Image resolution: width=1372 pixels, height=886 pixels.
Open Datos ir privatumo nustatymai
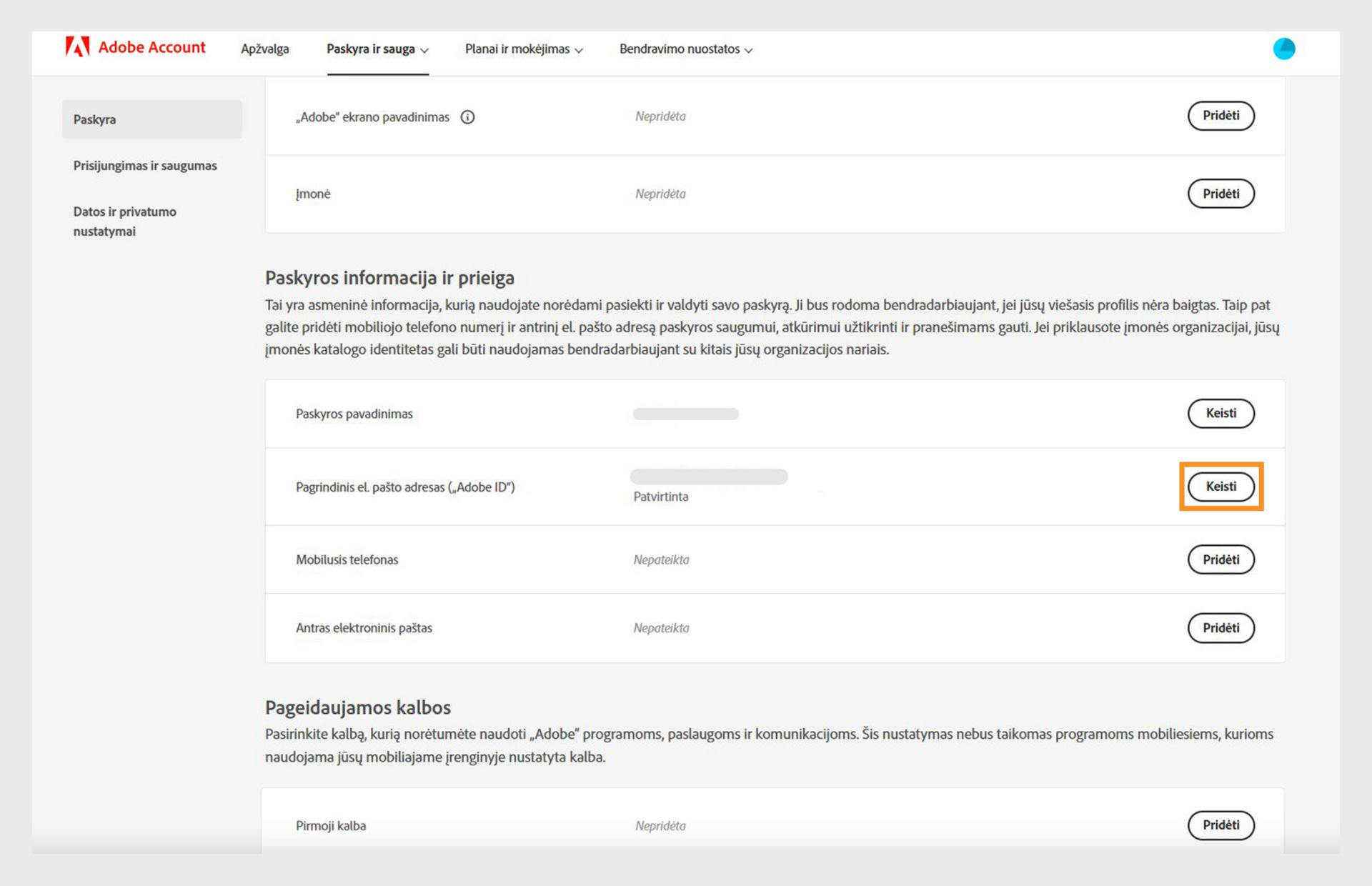point(125,221)
